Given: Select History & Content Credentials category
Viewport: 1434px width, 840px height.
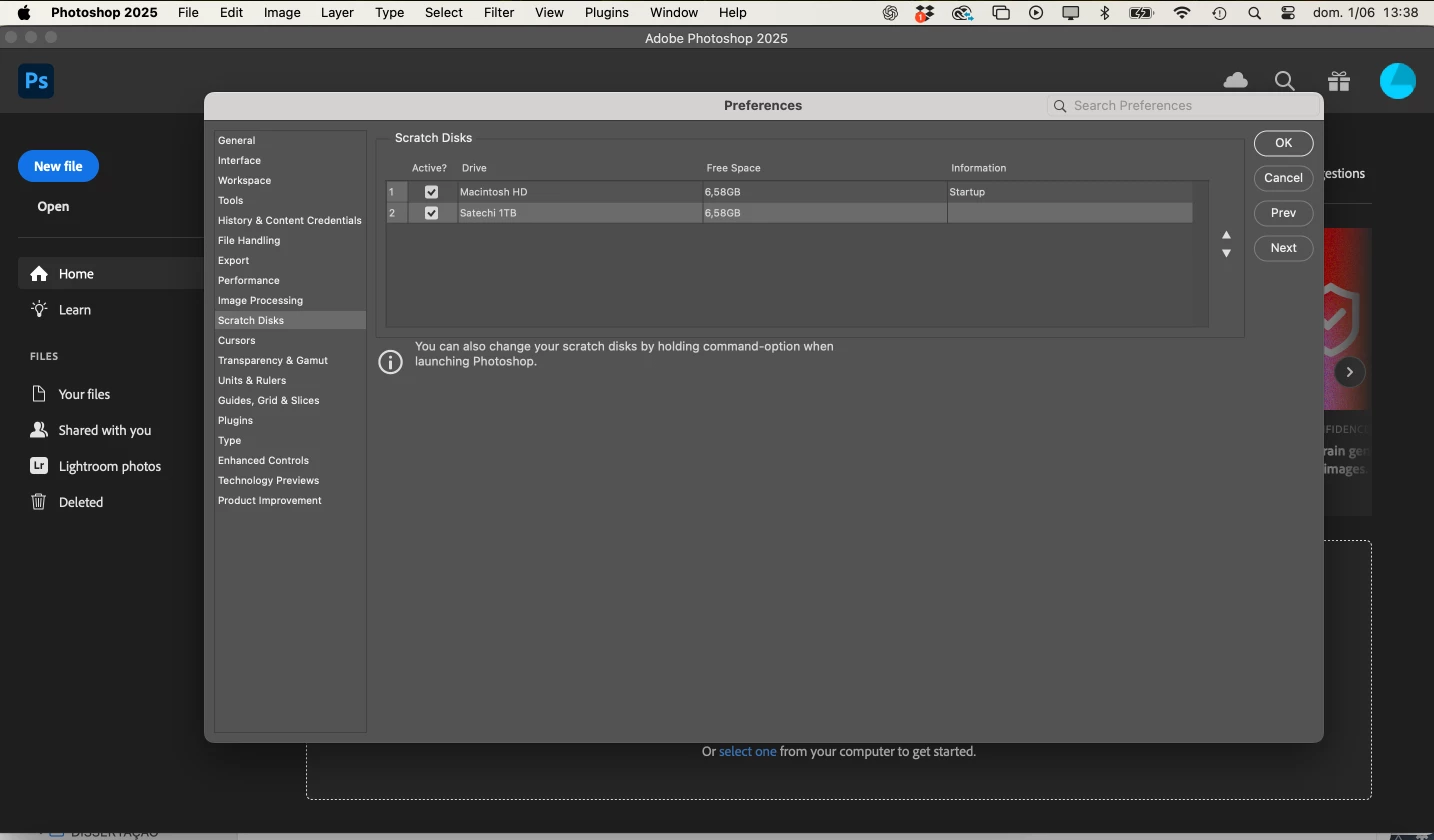Looking at the screenshot, I should (x=290, y=220).
